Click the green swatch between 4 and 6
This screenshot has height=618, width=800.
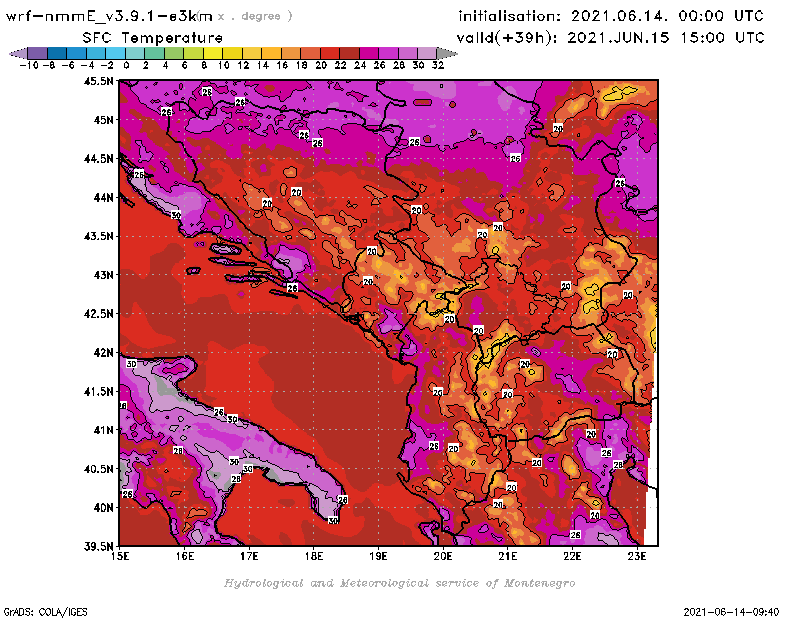(x=174, y=53)
